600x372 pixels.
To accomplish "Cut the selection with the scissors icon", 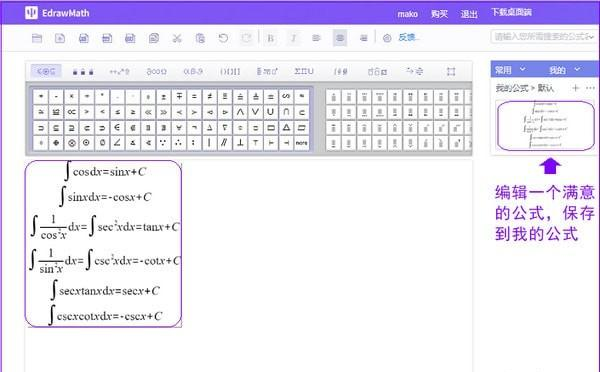I will 177,38.
